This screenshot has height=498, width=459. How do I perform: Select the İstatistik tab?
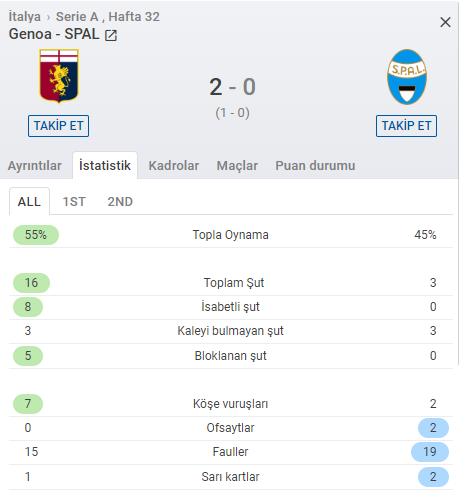(105, 165)
